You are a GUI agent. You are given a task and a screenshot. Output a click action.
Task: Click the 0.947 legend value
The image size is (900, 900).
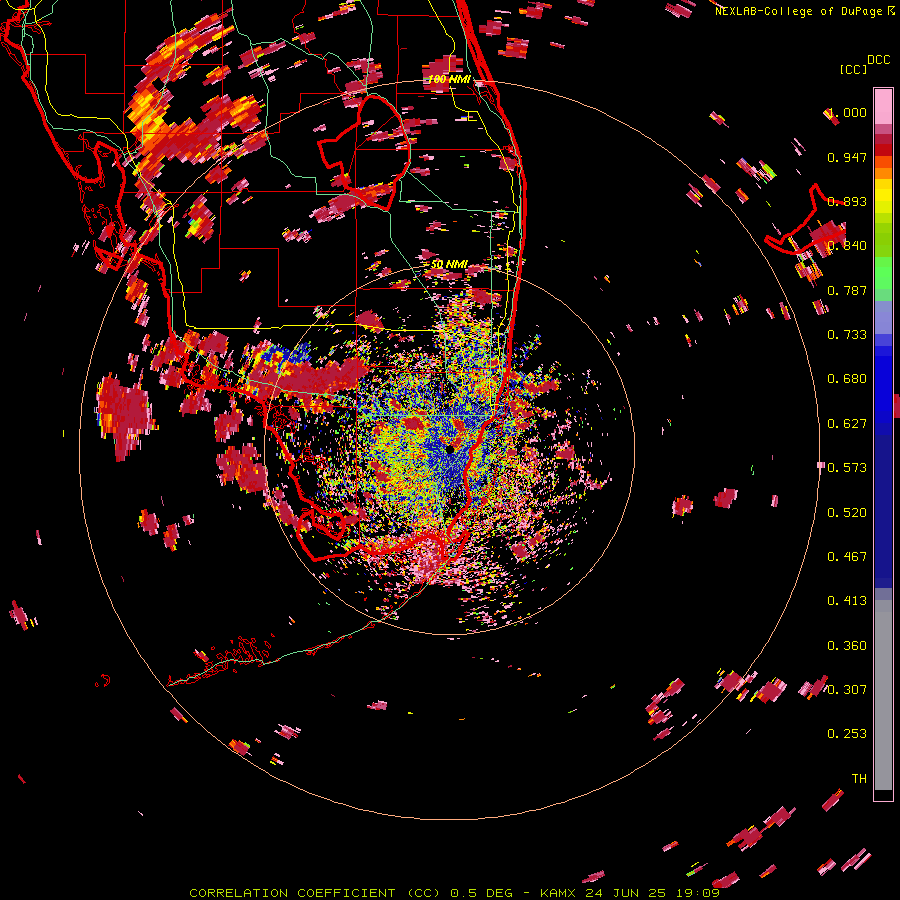coord(847,157)
